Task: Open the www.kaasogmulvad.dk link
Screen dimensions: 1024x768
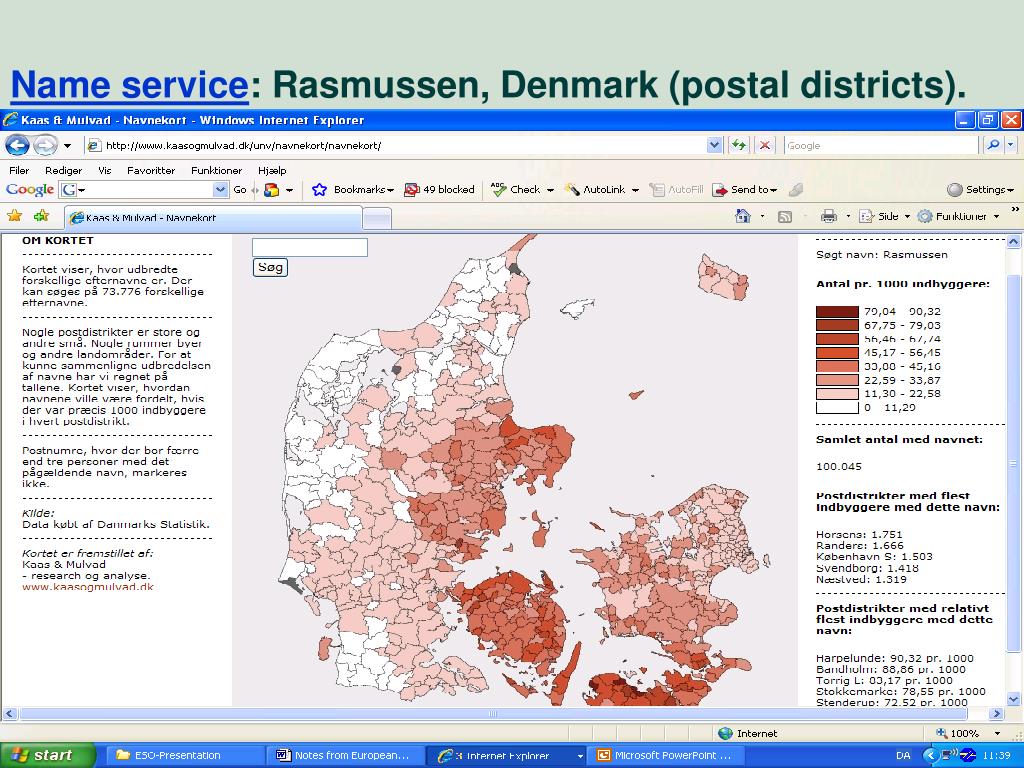Action: tap(88, 586)
